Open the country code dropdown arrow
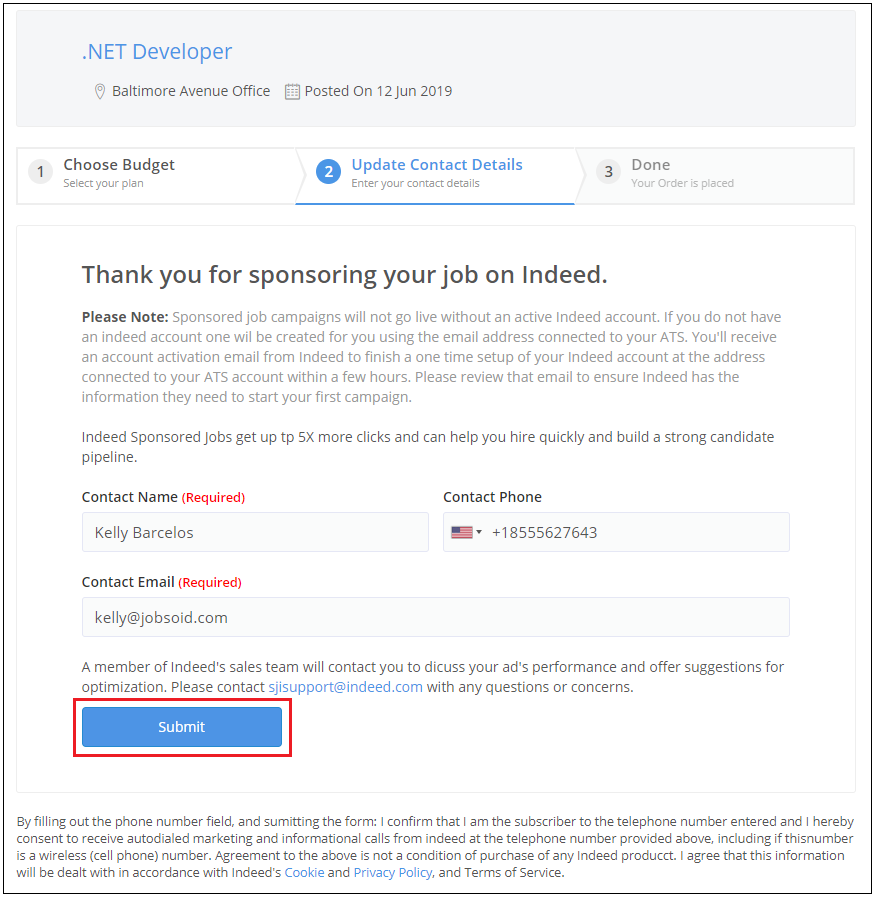This screenshot has height=897, width=875. pos(479,533)
